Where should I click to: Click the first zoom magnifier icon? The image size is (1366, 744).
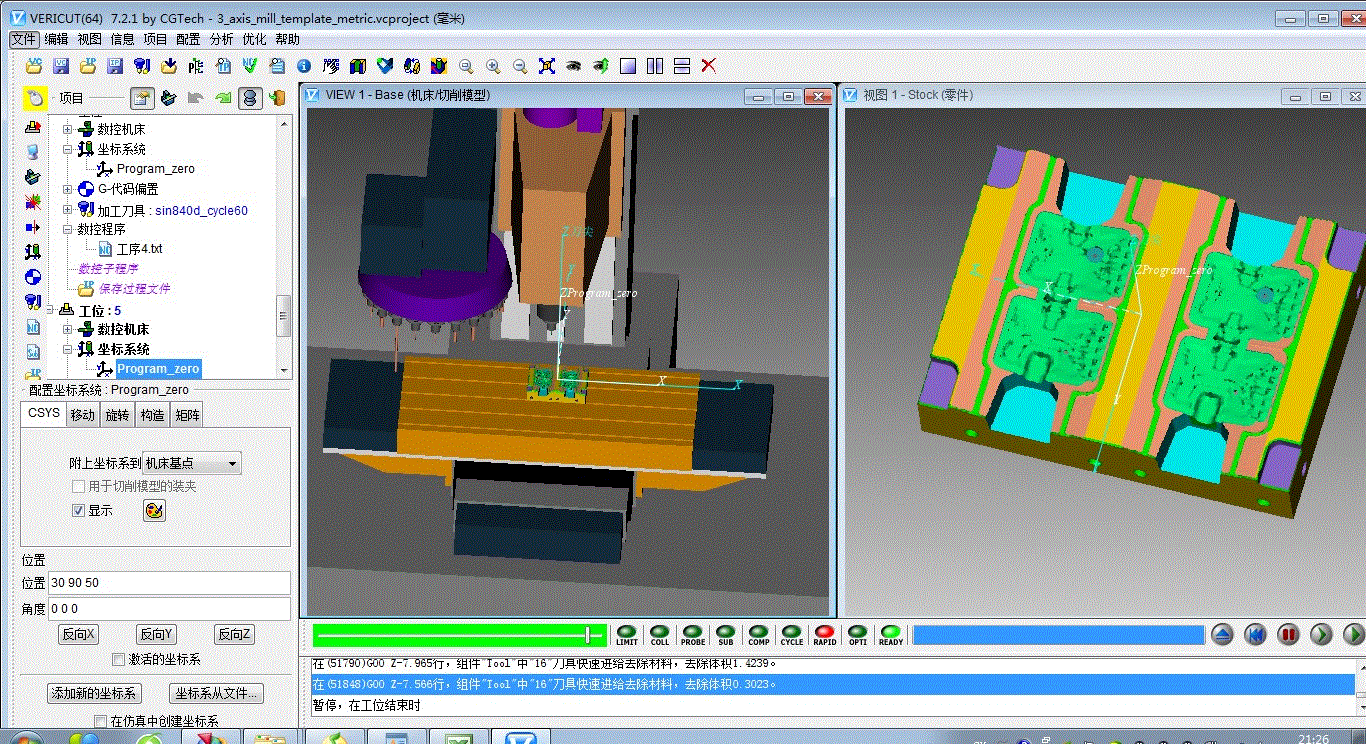point(466,66)
